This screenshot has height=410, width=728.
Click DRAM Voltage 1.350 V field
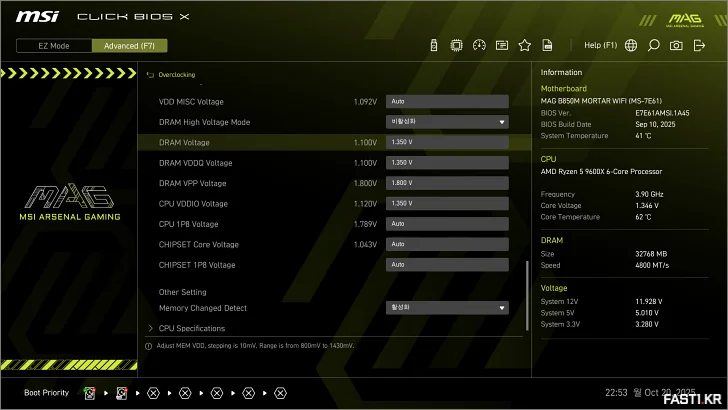[x=447, y=142]
